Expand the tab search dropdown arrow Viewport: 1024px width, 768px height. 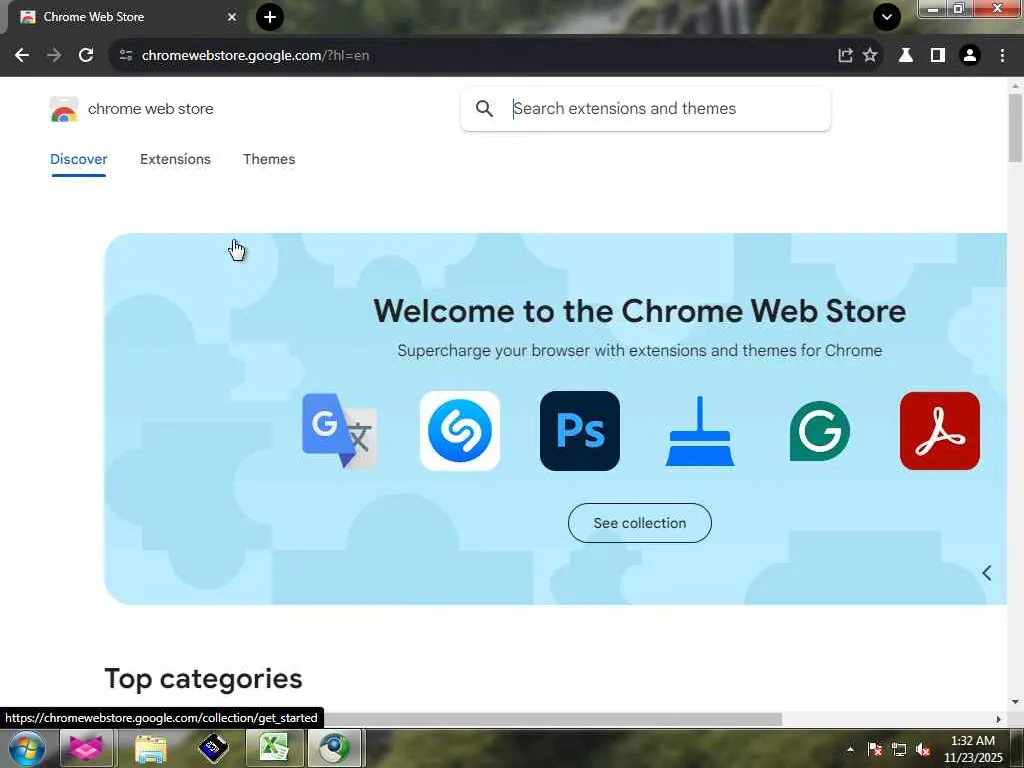pos(887,17)
